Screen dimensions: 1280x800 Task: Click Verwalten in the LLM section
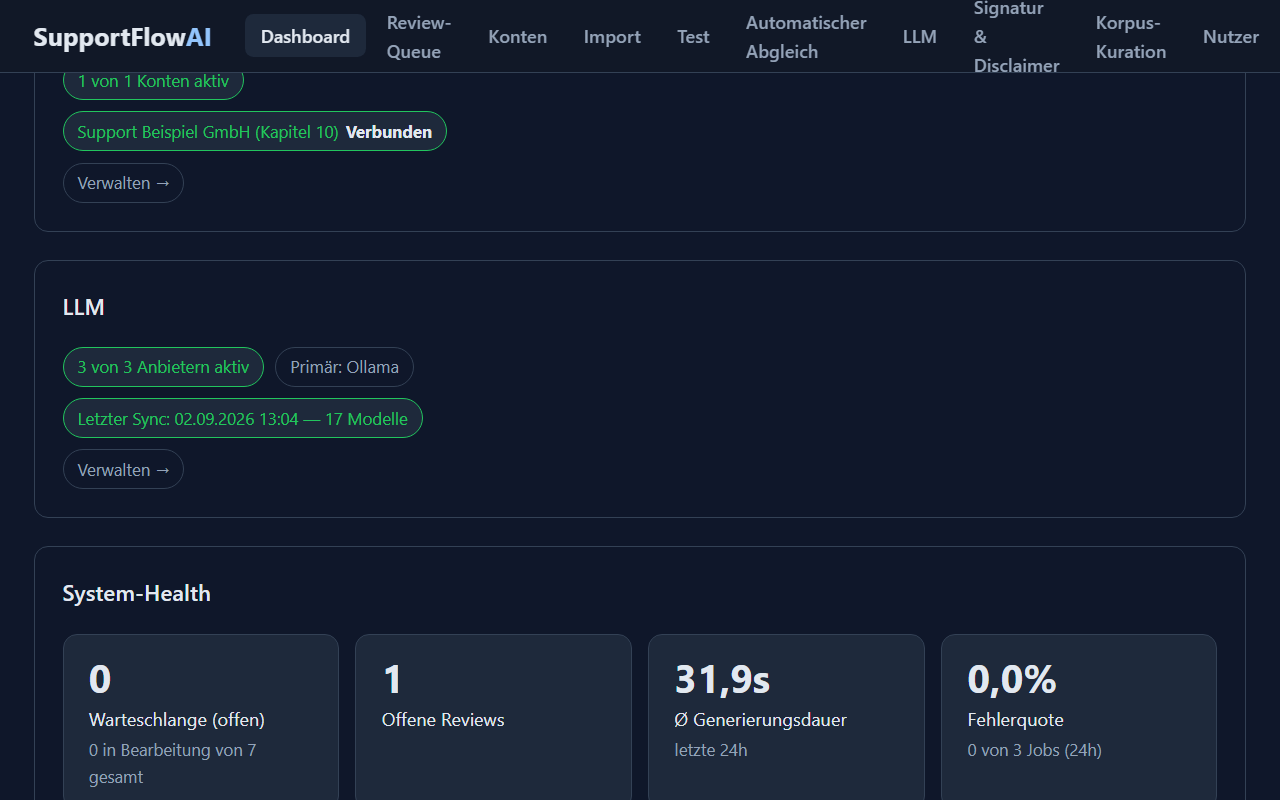pyautogui.click(x=123, y=469)
